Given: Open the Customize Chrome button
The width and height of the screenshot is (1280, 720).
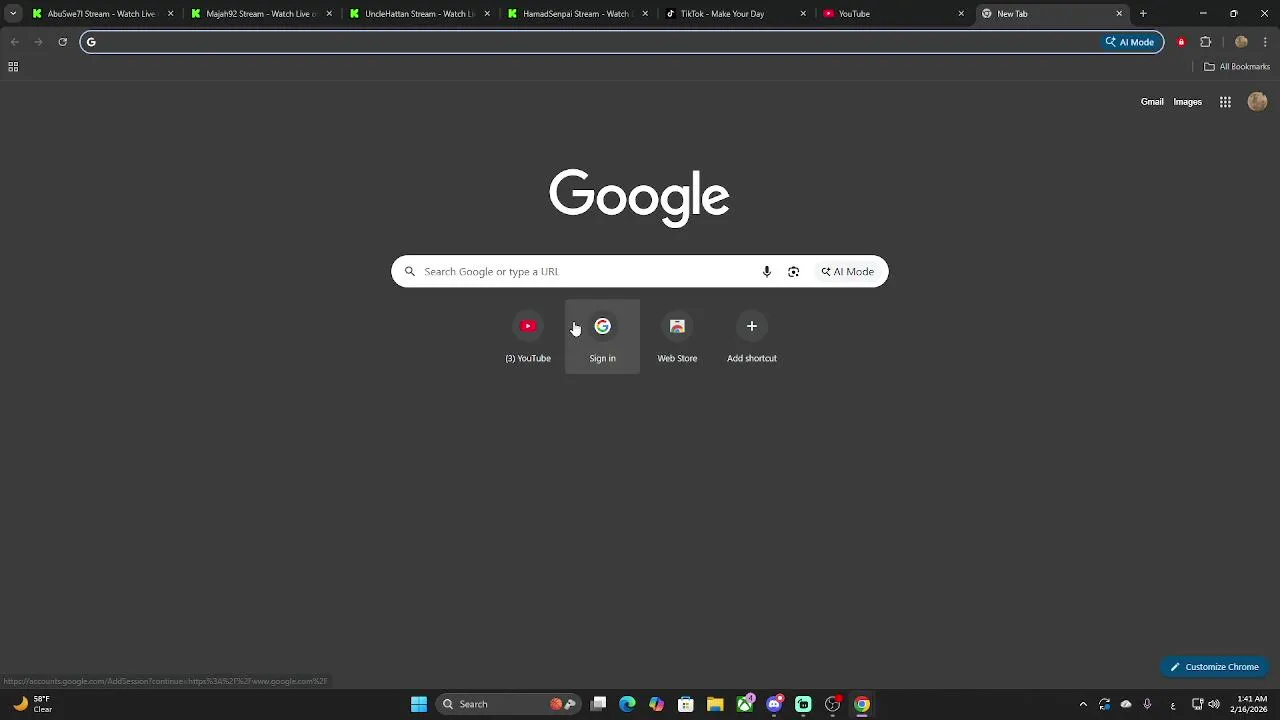Looking at the screenshot, I should pos(1215,667).
